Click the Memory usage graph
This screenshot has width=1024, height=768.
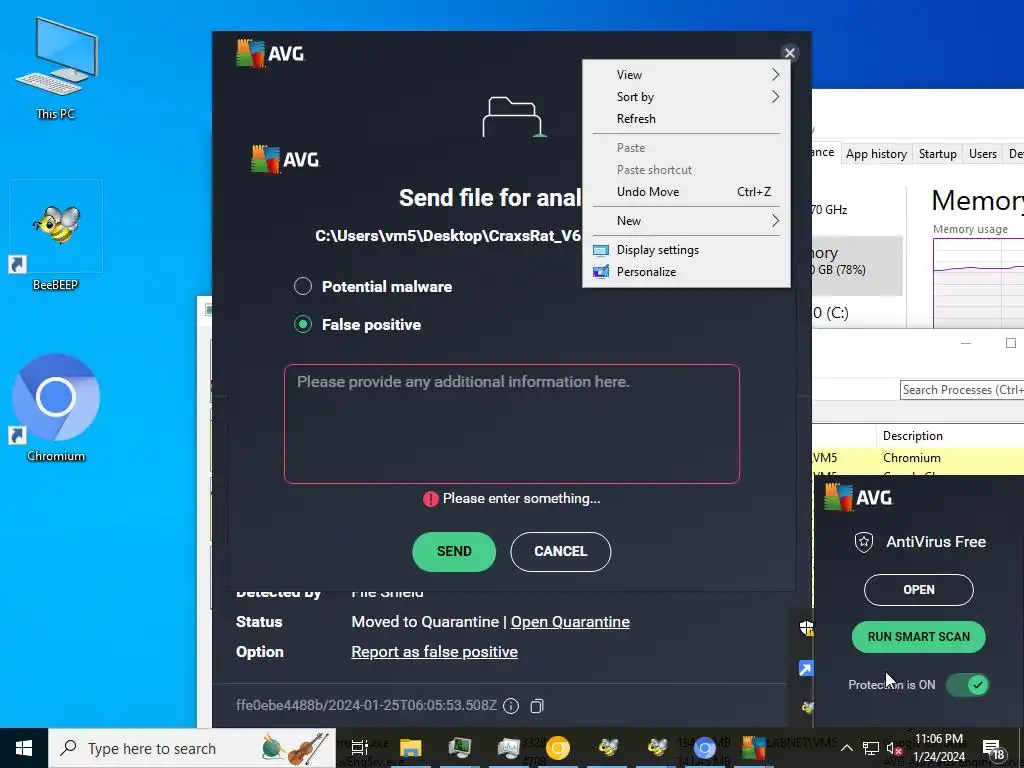(x=978, y=283)
